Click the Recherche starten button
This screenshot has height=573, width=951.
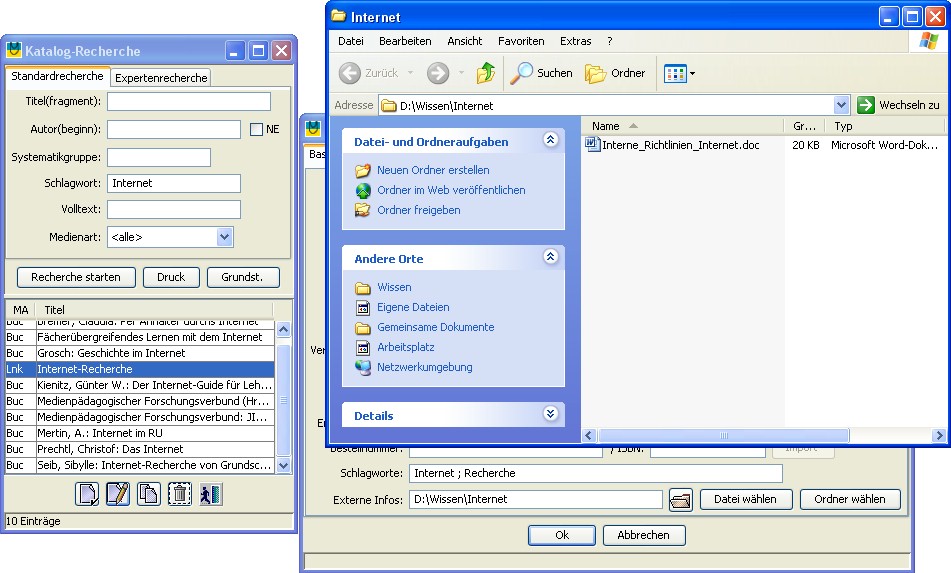point(76,277)
